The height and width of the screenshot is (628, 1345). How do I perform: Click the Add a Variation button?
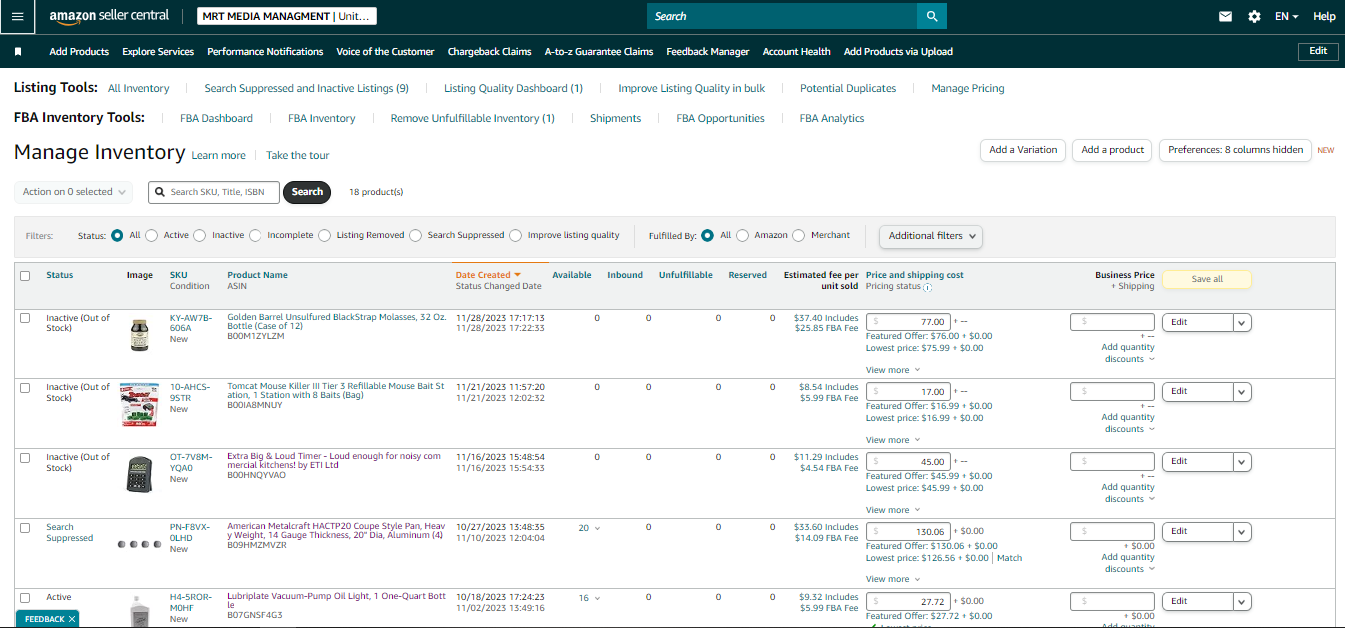coord(1023,150)
